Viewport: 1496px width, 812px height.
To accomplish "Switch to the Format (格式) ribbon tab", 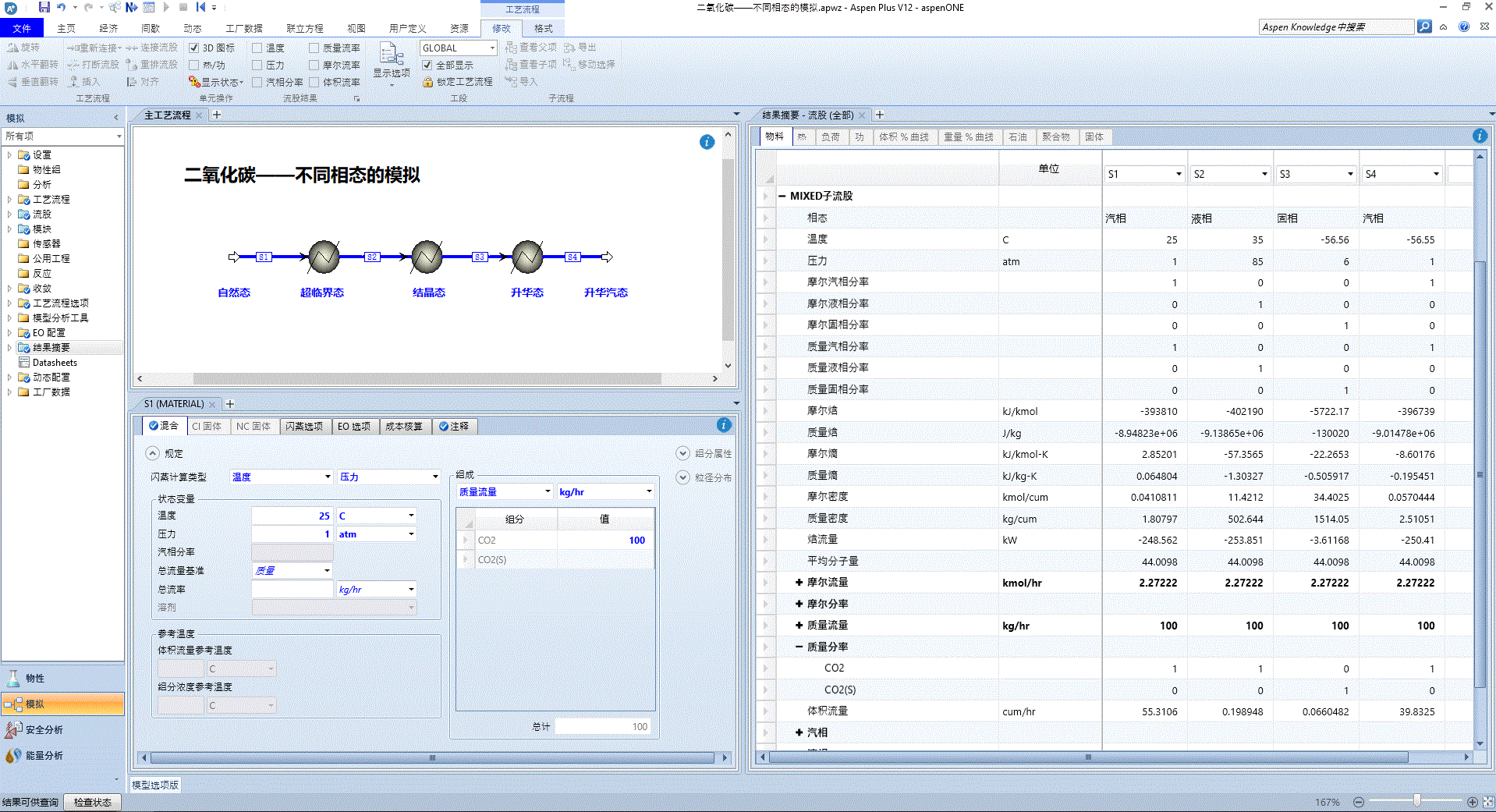I will (x=544, y=28).
